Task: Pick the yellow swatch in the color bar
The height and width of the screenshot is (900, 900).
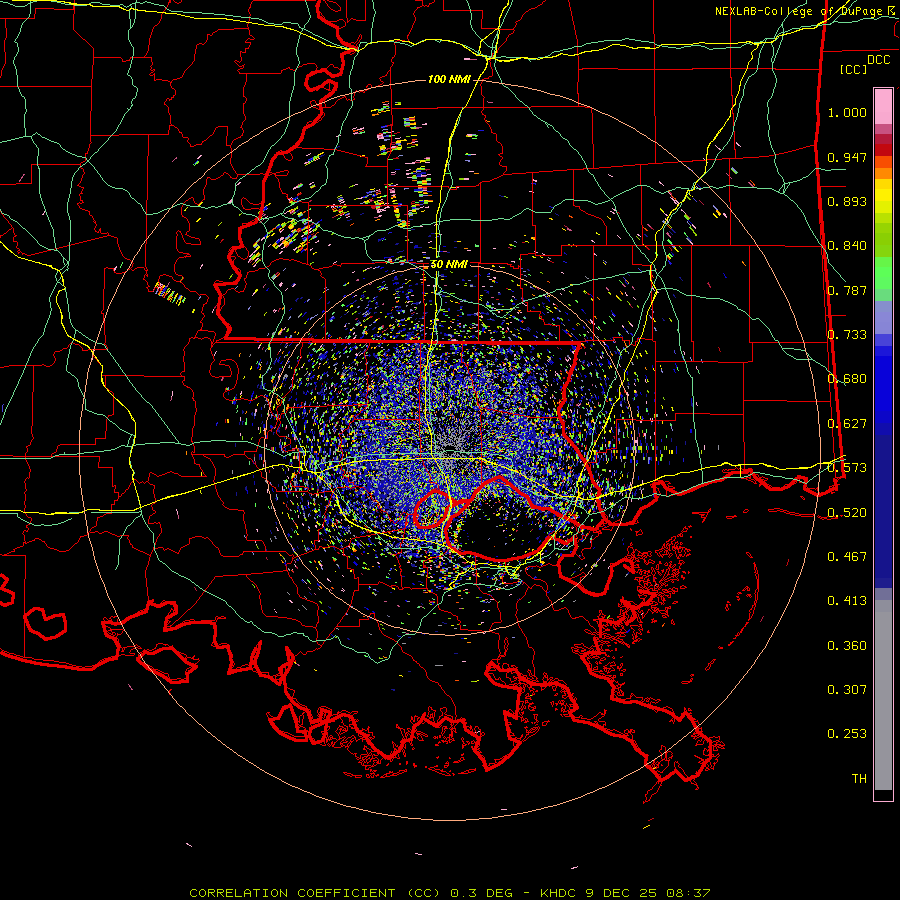Action: [x=883, y=195]
